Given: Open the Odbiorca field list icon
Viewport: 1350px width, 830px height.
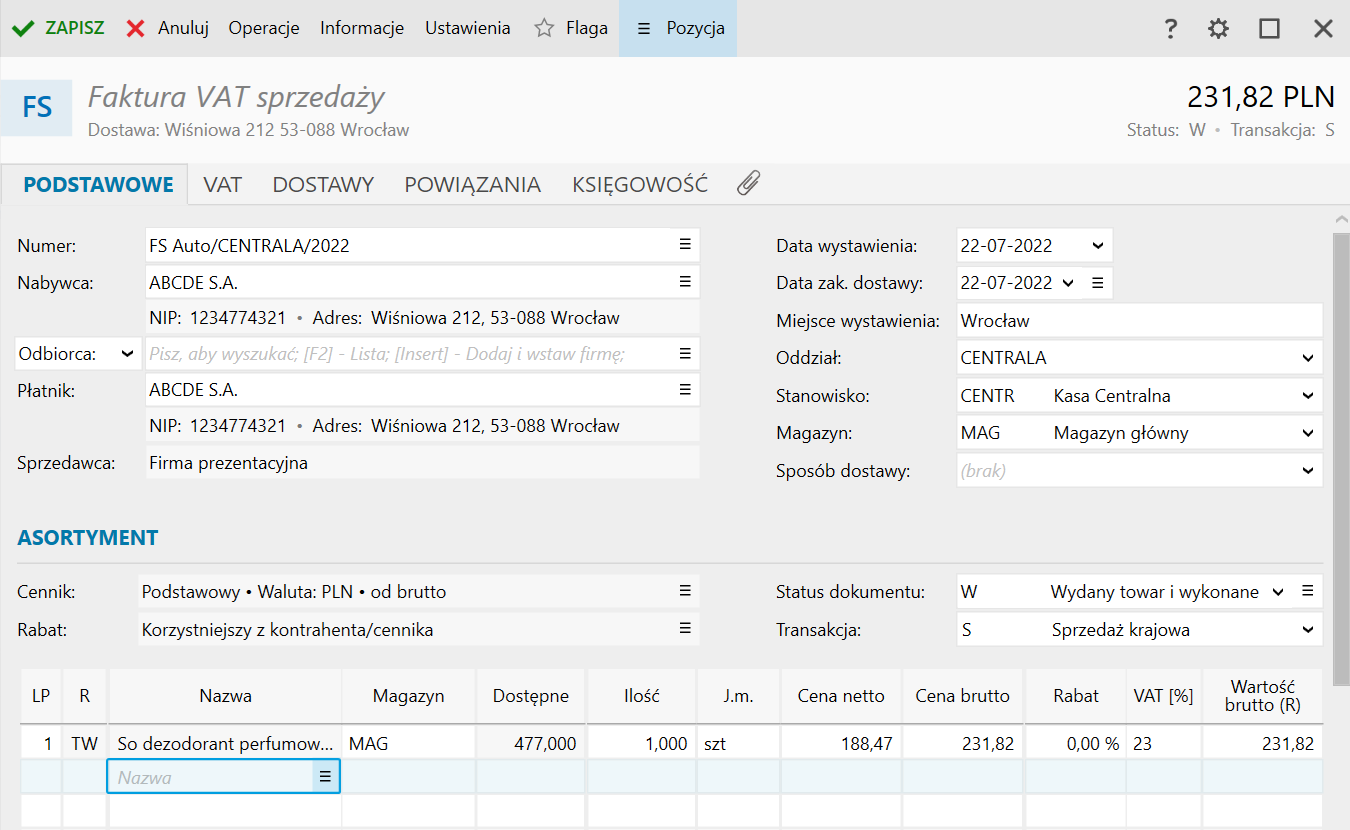Looking at the screenshot, I should (685, 353).
